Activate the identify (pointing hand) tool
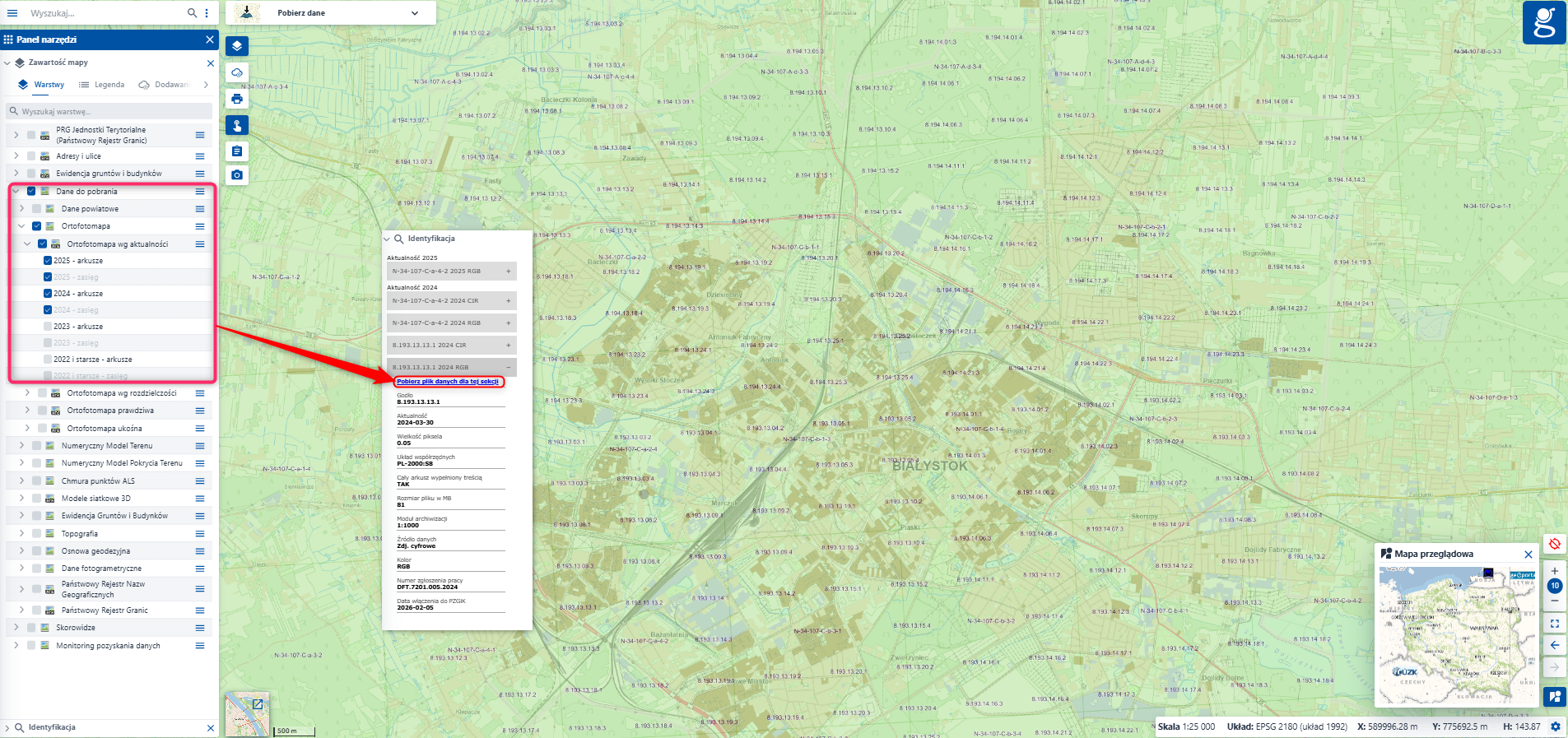 (237, 125)
